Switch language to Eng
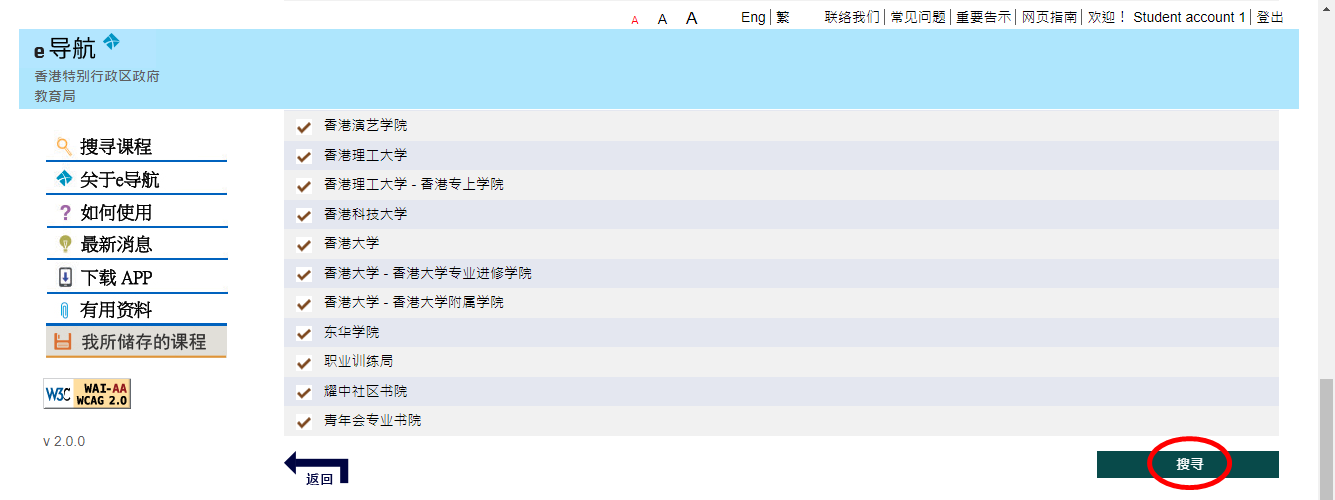This screenshot has height=500, width=1335. click(x=753, y=17)
